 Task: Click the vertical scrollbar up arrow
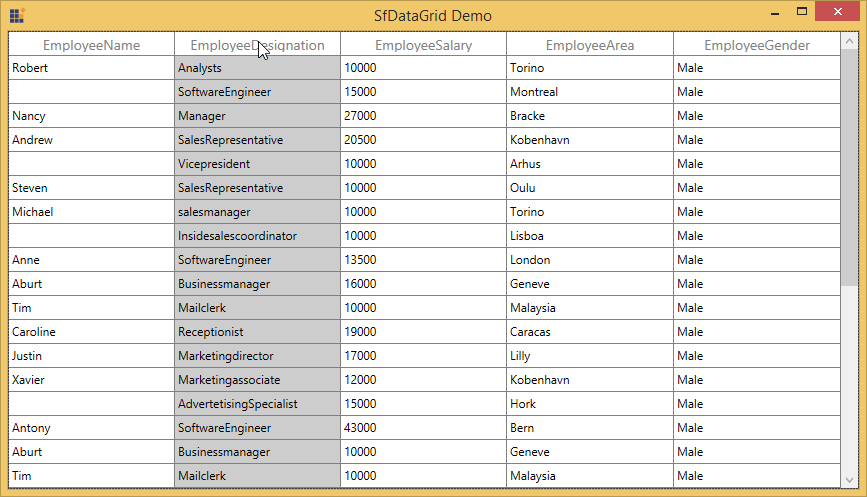tap(849, 41)
